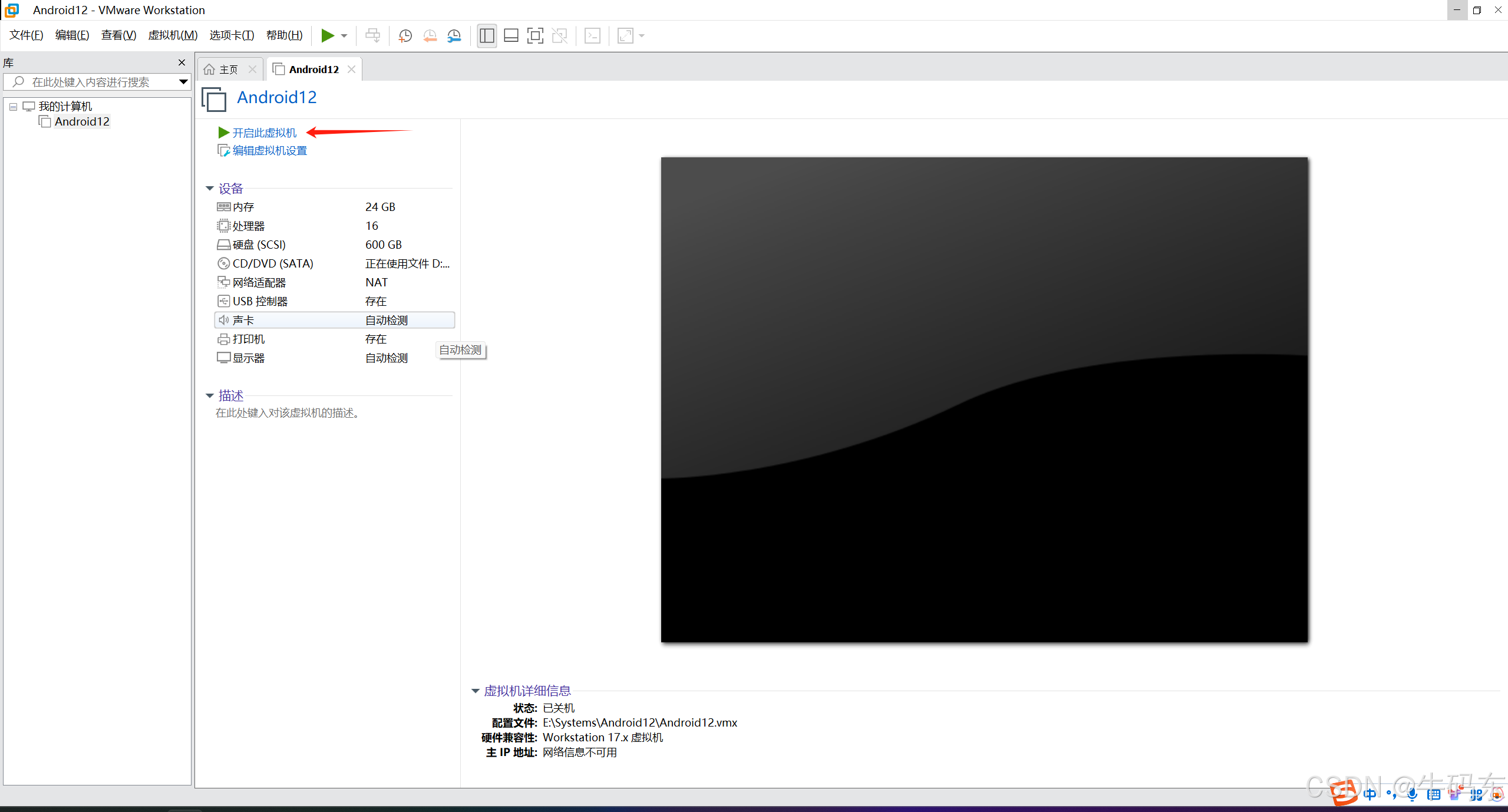The image size is (1508, 812).
Task: Take a snapshot of this virtual machine
Action: pyautogui.click(x=405, y=36)
